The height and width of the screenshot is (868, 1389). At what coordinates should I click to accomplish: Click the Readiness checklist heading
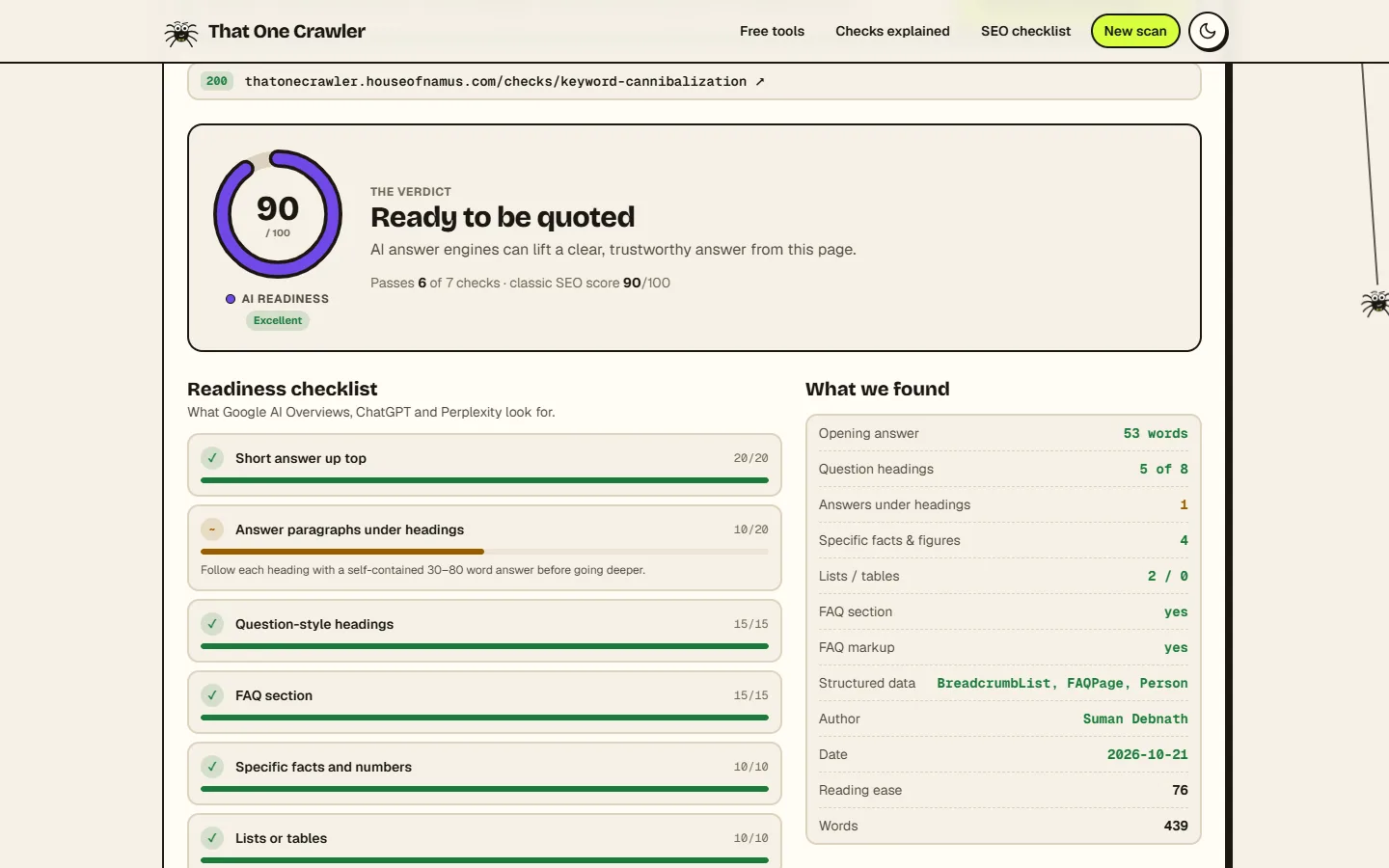283,389
